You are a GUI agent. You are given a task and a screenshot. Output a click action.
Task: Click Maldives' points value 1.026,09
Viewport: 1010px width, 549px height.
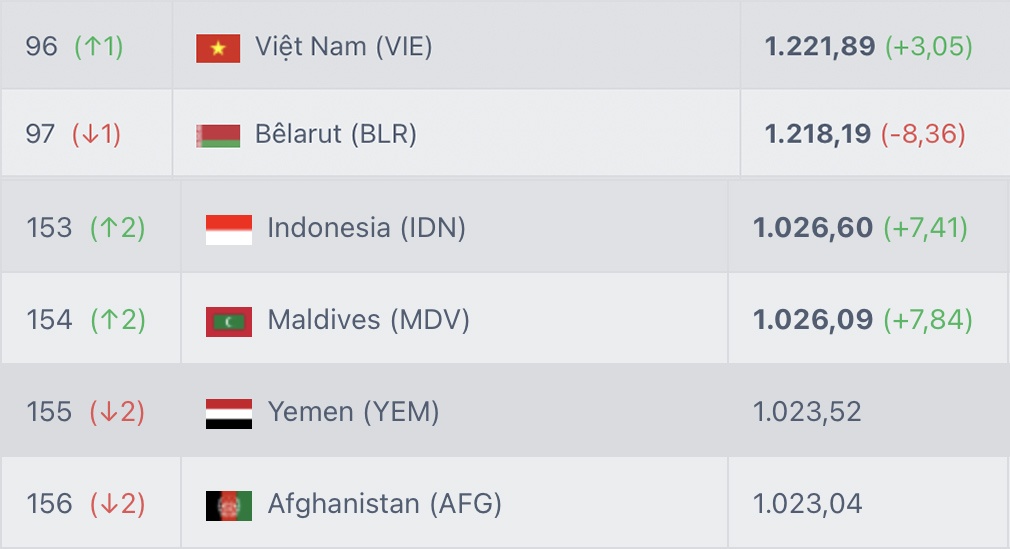pos(812,320)
